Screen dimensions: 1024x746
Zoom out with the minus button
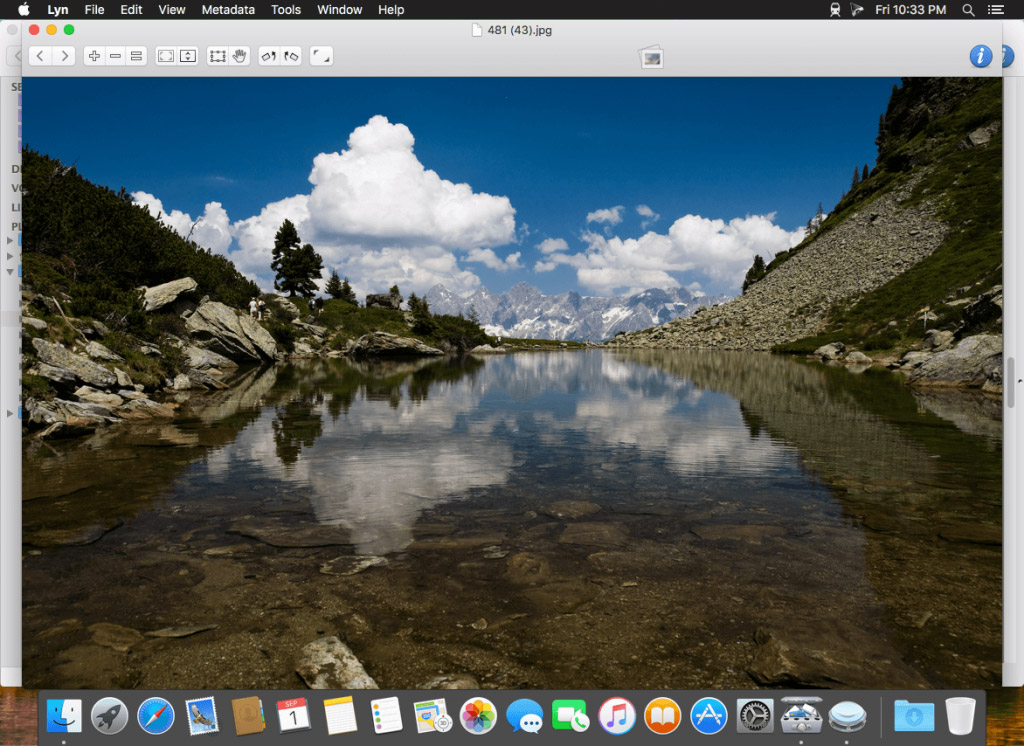115,56
